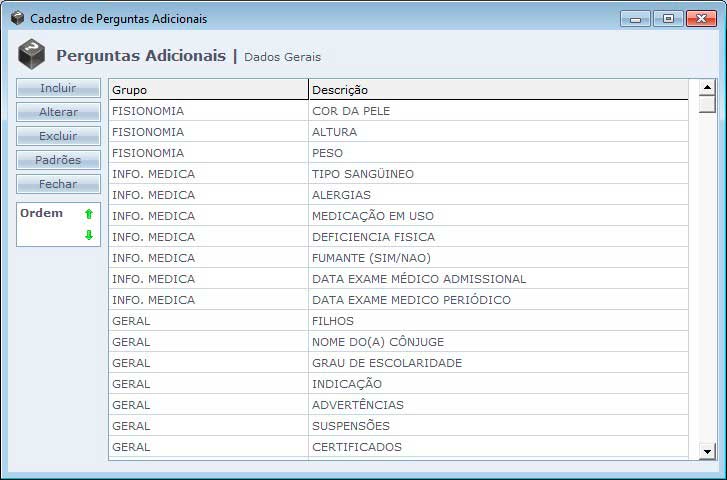Click the Excluir button
Image resolution: width=727 pixels, height=480 pixels.
[58, 136]
